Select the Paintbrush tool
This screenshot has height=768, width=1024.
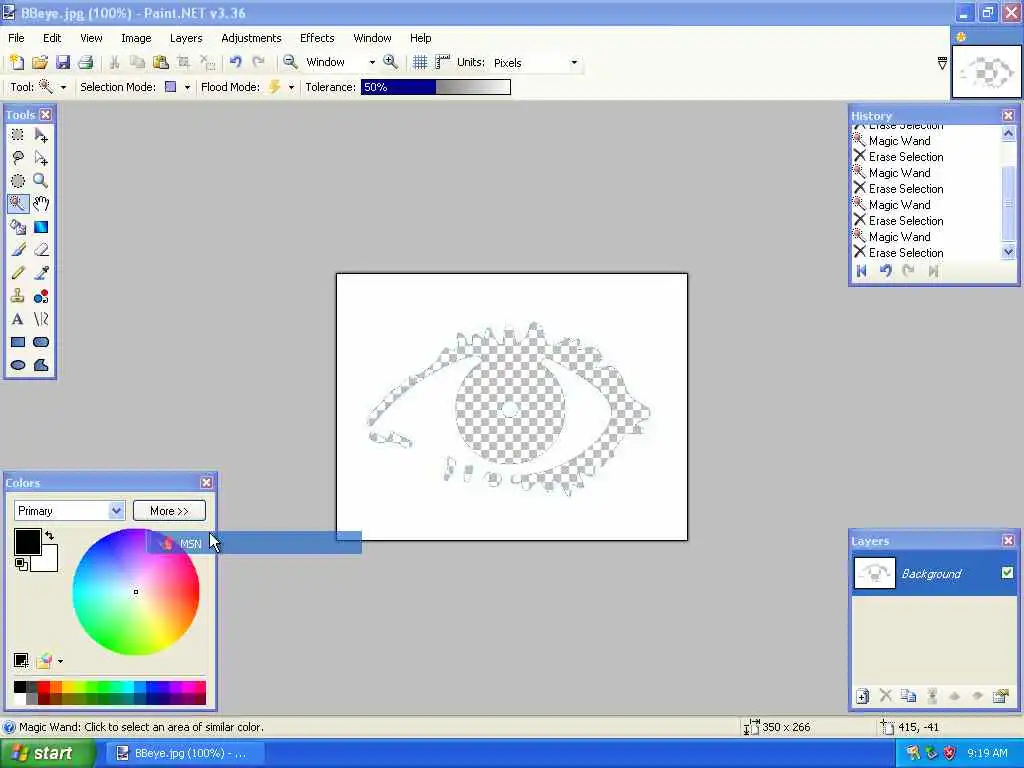(18, 250)
